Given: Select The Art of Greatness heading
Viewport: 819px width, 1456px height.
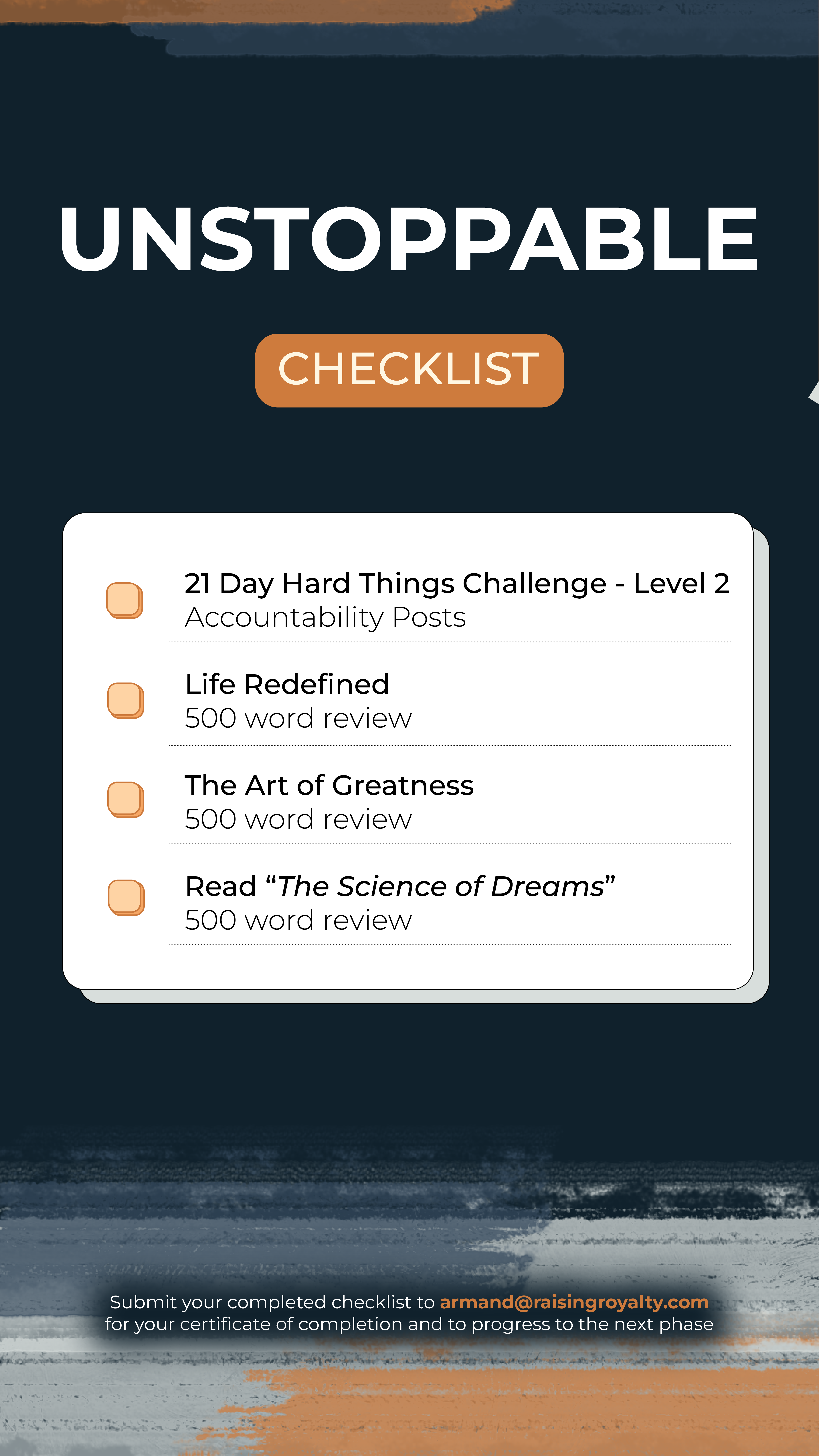Looking at the screenshot, I should (329, 785).
